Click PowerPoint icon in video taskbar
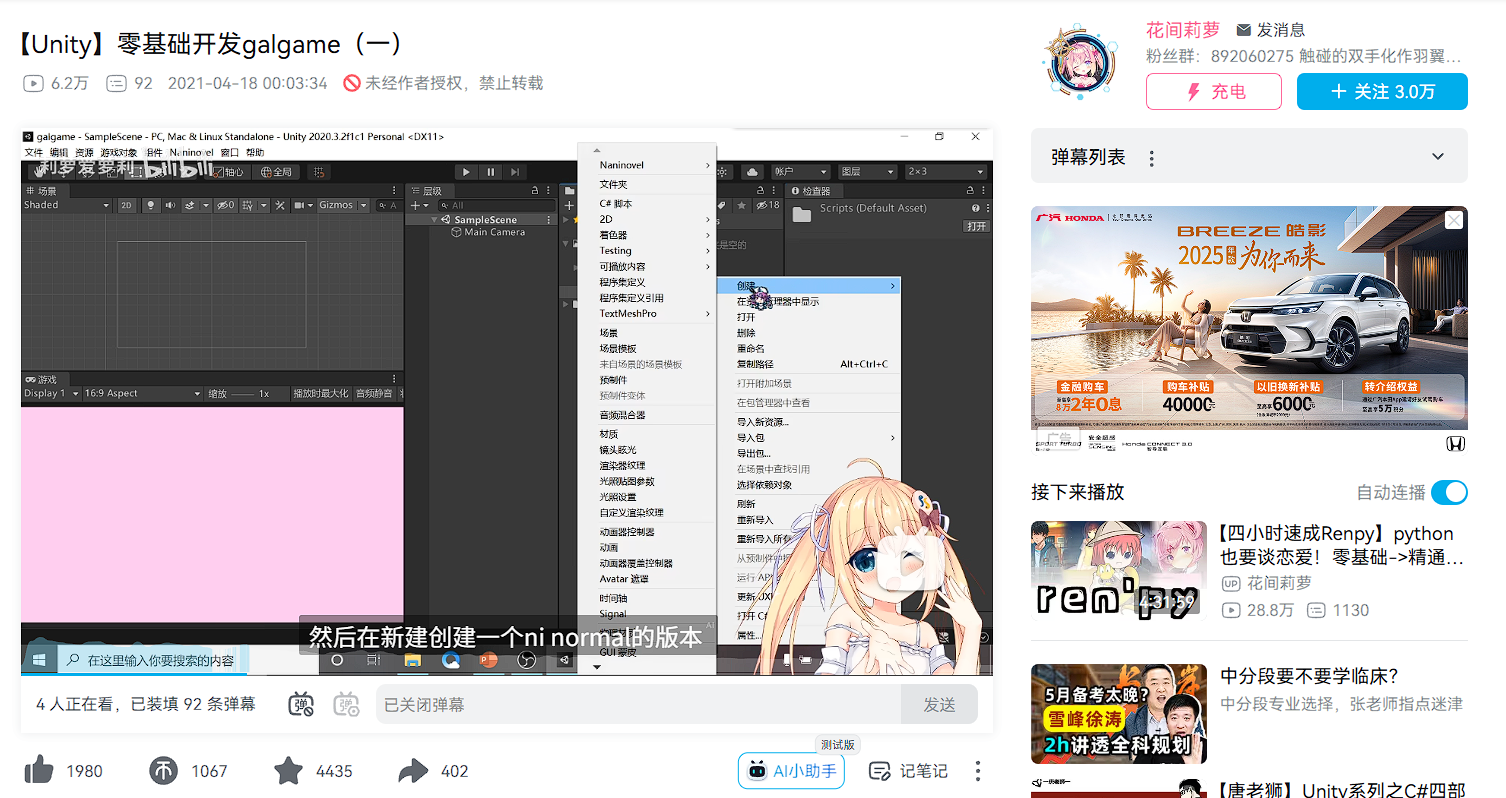1506x798 pixels. pyautogui.click(x=488, y=660)
